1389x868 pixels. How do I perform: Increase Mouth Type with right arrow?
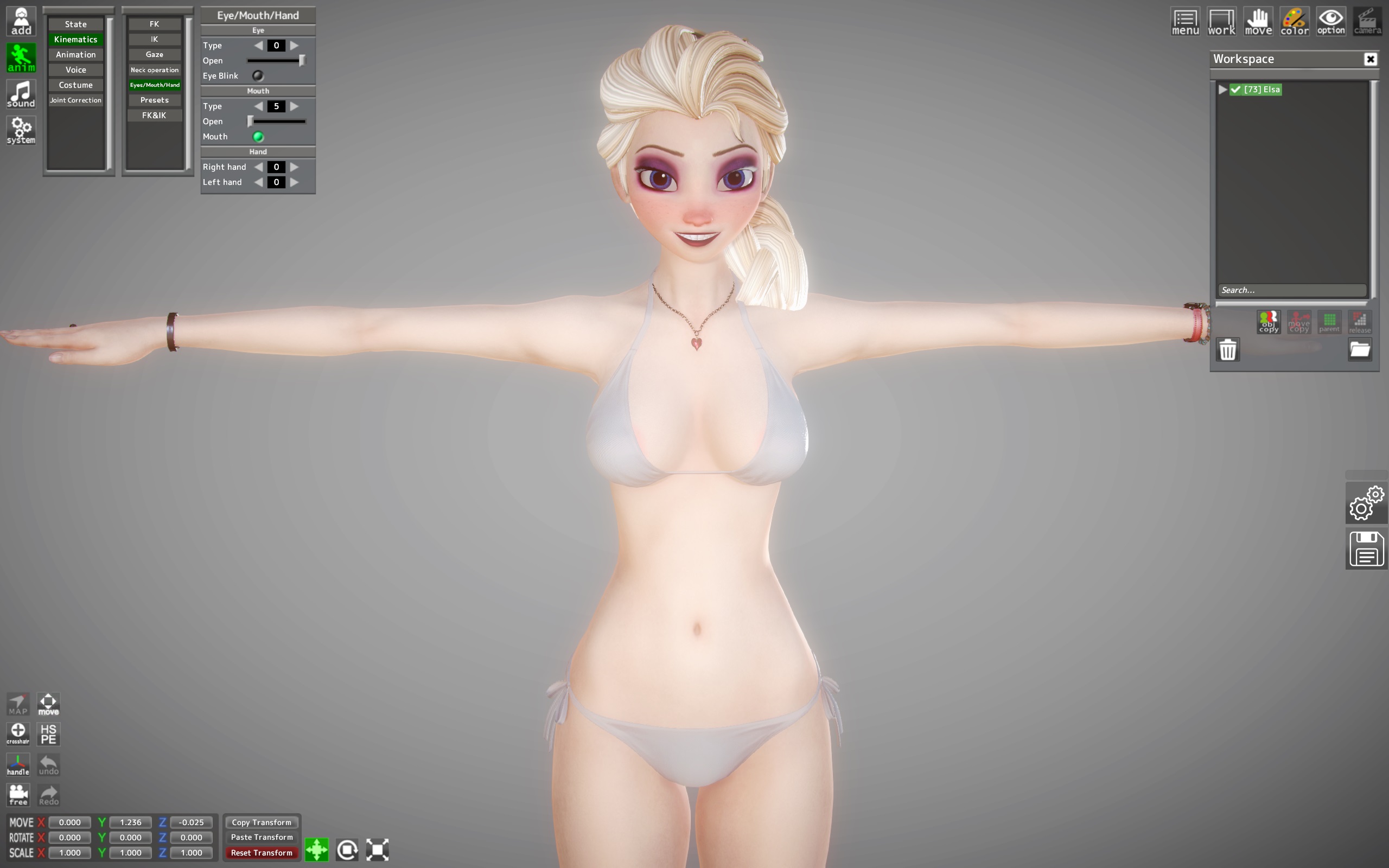294,106
